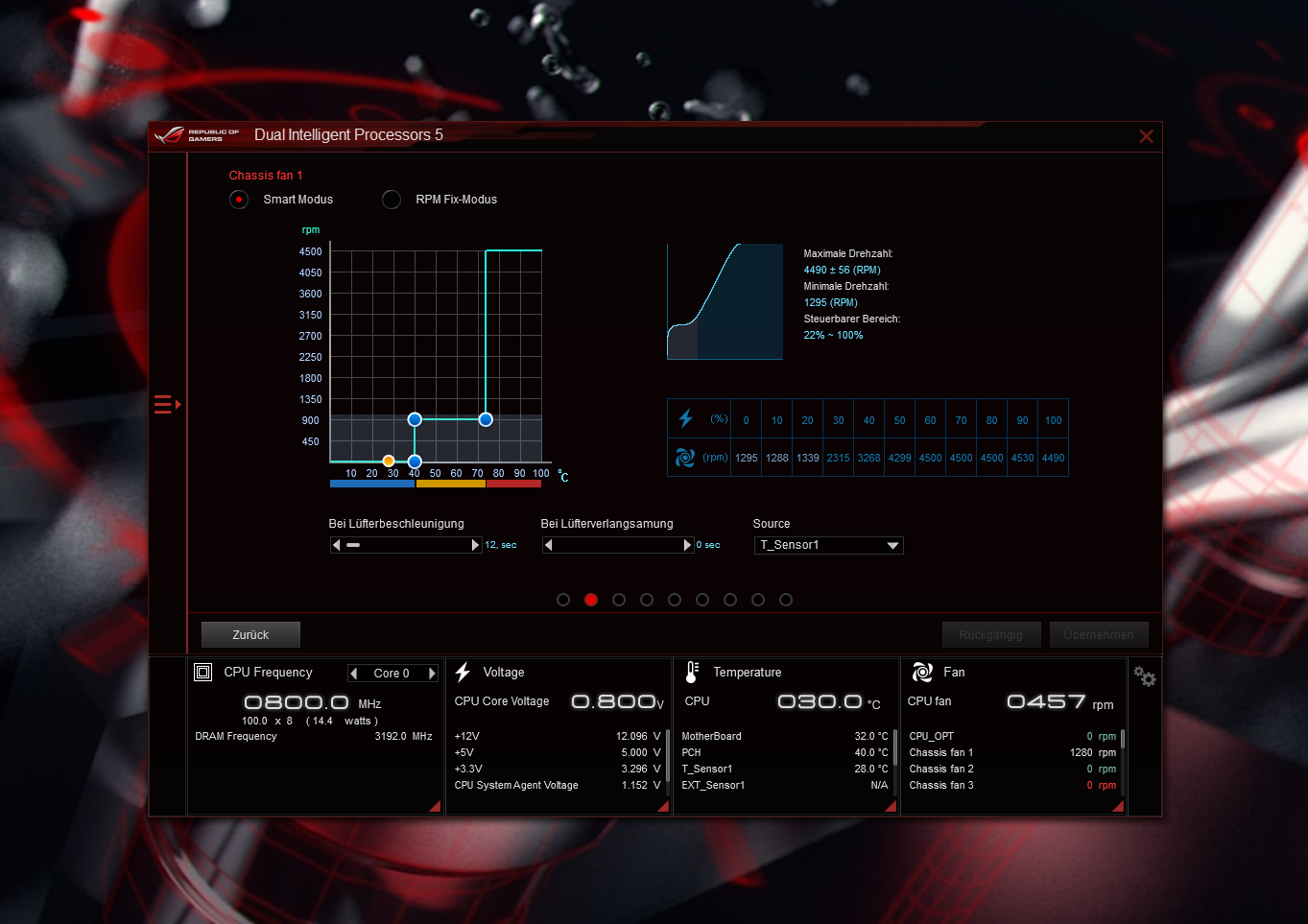Click the Zurück button
Image resolution: width=1308 pixels, height=924 pixels.
click(250, 635)
